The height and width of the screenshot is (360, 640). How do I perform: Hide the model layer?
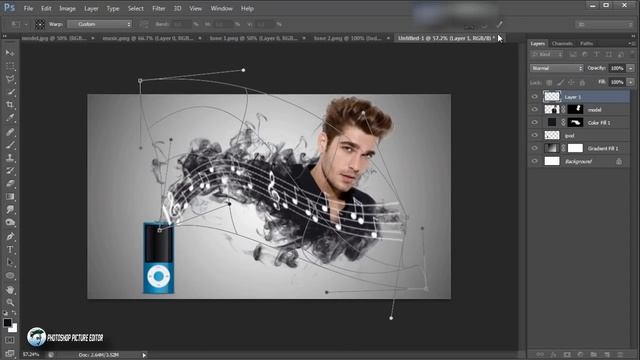coord(534,109)
